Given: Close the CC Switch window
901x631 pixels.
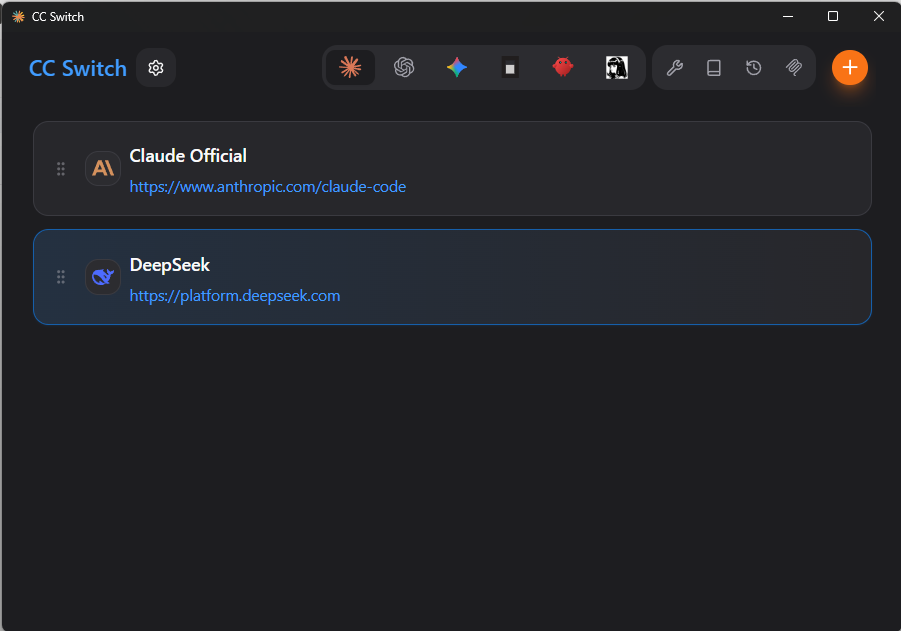Looking at the screenshot, I should coord(879,17).
